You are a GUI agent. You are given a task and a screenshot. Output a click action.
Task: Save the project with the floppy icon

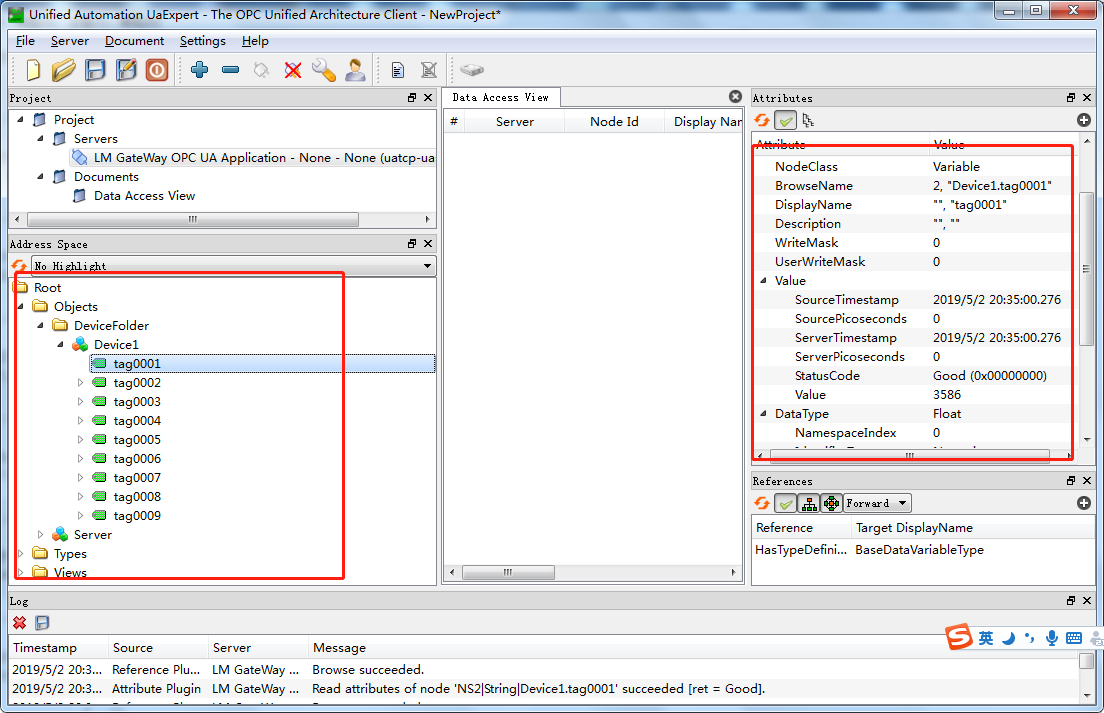pyautogui.click(x=95, y=70)
